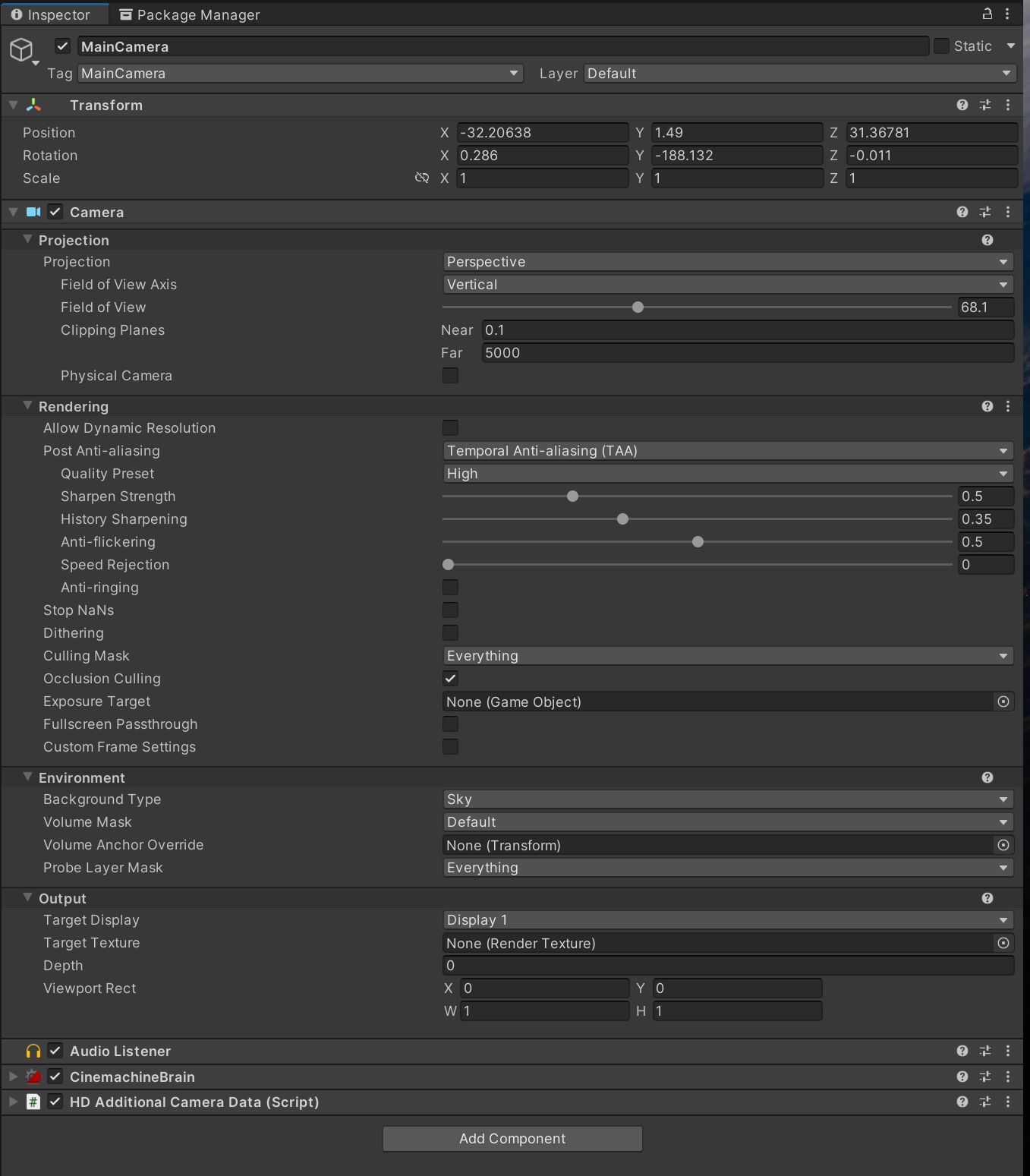Image resolution: width=1030 pixels, height=1176 pixels.
Task: Click the Far clipping plane field
Action: coord(748,353)
